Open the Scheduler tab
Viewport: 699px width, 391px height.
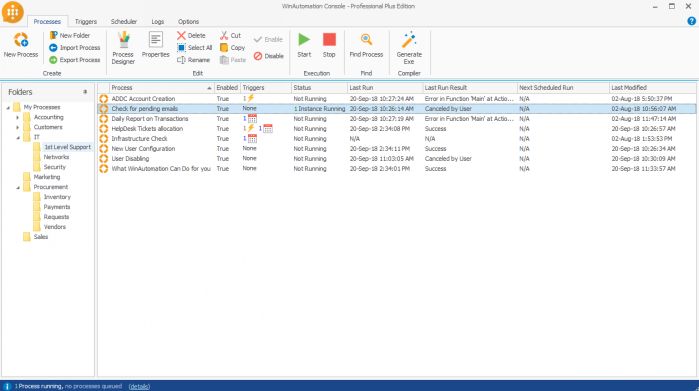pyautogui.click(x=123, y=21)
